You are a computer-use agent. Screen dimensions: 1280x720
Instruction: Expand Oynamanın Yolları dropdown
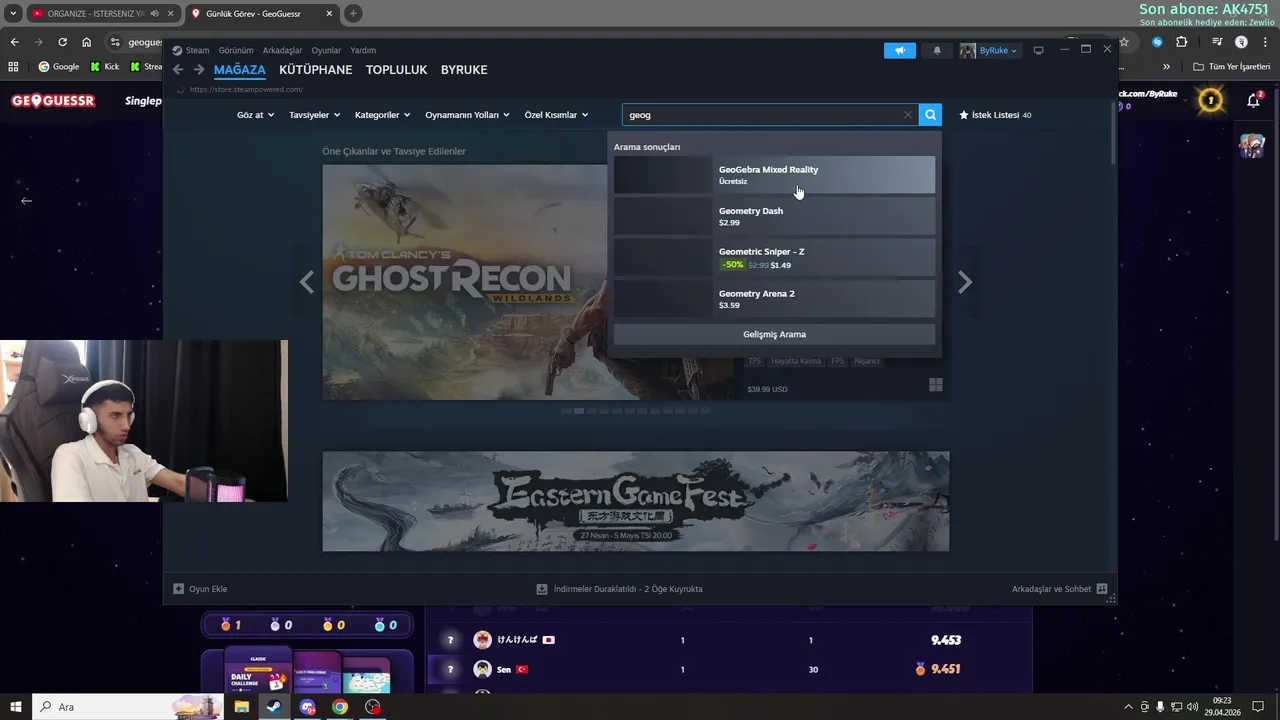(467, 115)
